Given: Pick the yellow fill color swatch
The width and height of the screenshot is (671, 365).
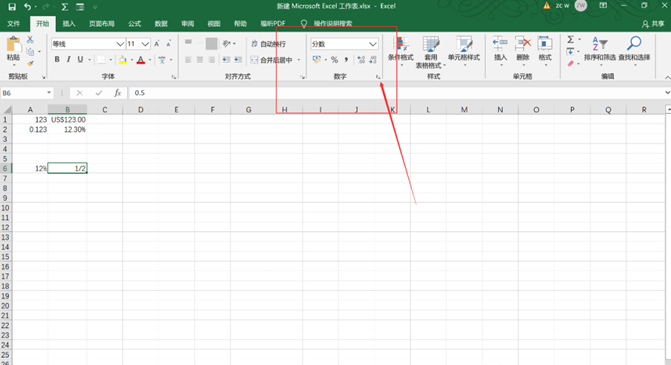Looking at the screenshot, I should pyautogui.click(x=123, y=60).
